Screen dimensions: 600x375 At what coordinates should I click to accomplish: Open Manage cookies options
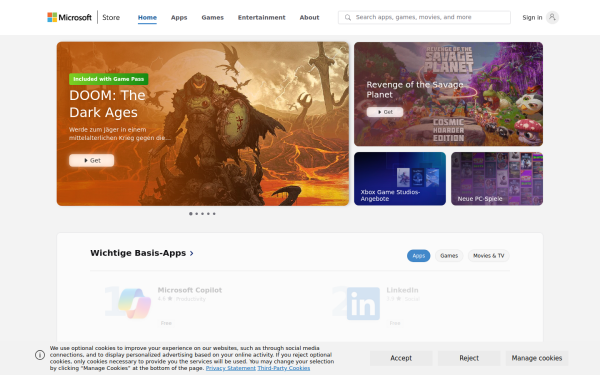coord(537,358)
